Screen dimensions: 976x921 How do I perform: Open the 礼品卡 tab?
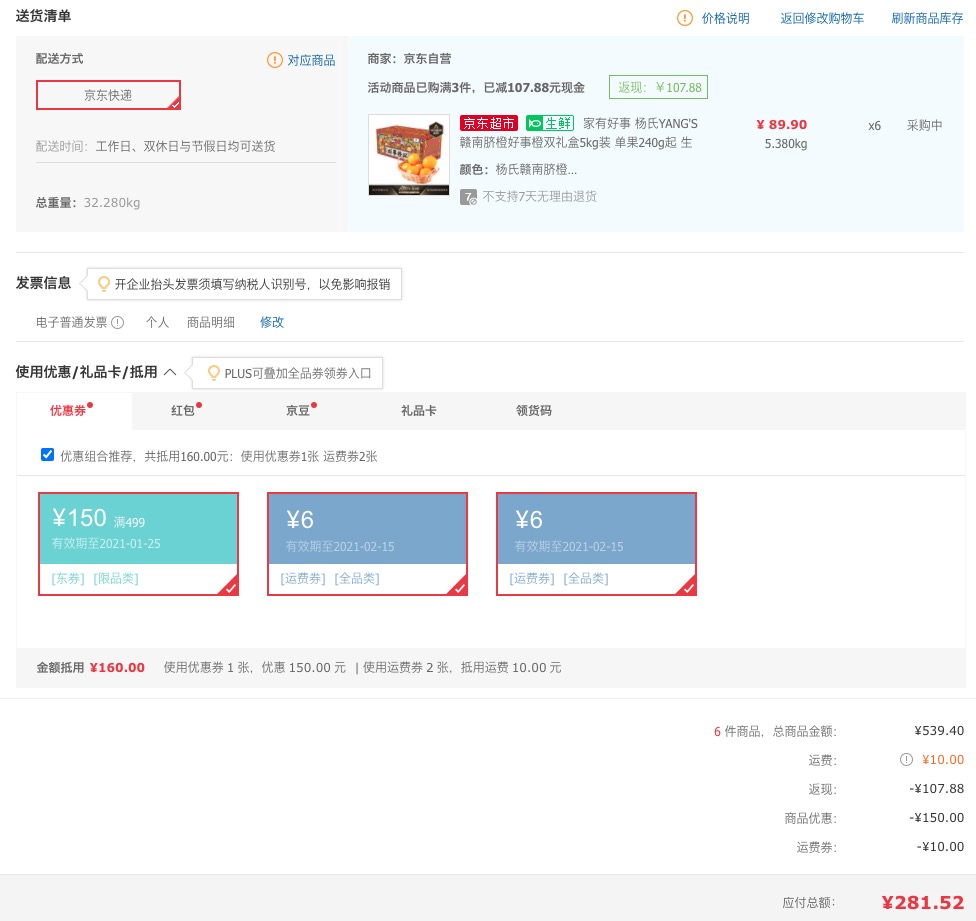tap(419, 411)
